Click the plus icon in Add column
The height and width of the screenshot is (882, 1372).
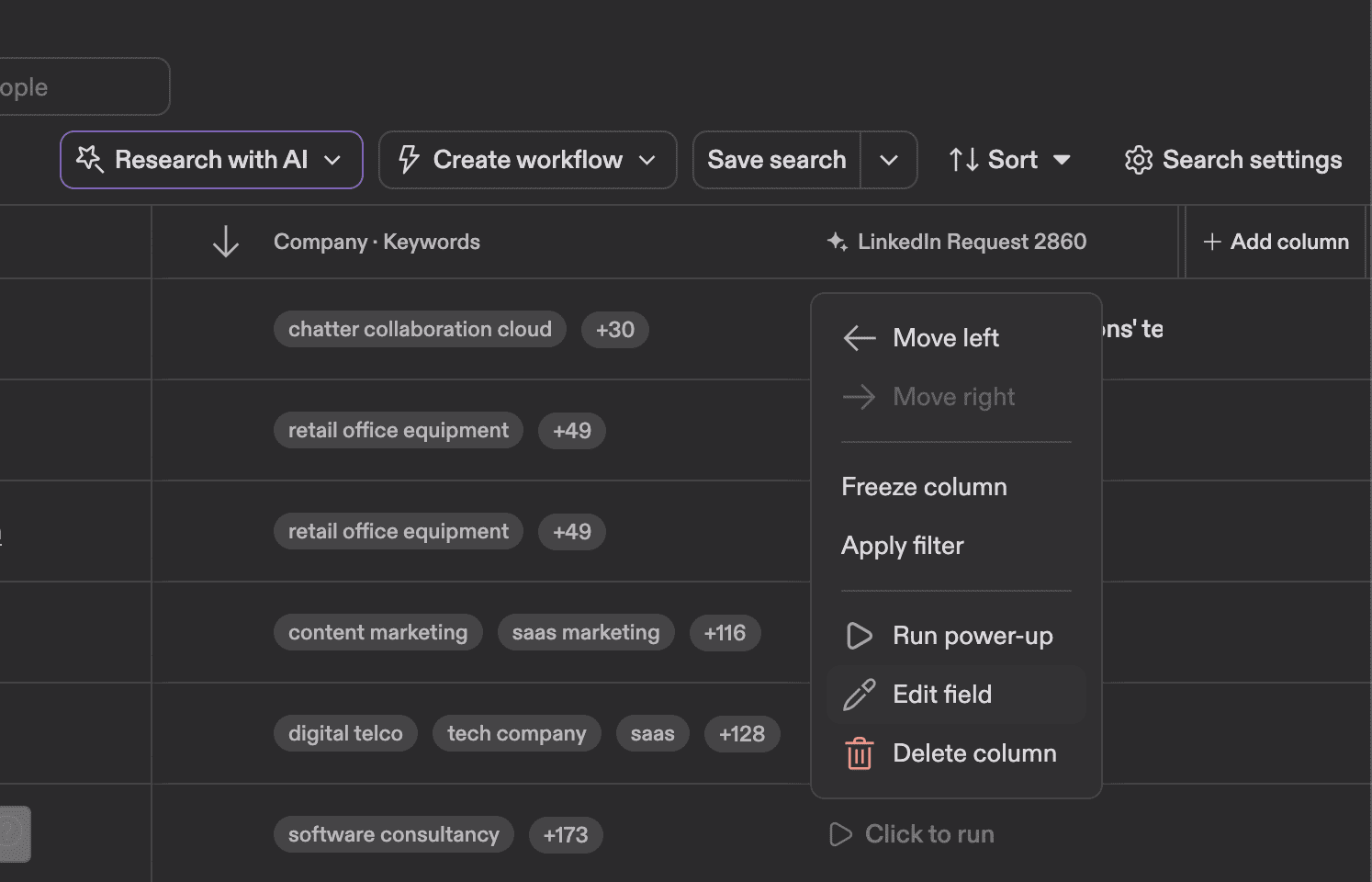point(1212,242)
